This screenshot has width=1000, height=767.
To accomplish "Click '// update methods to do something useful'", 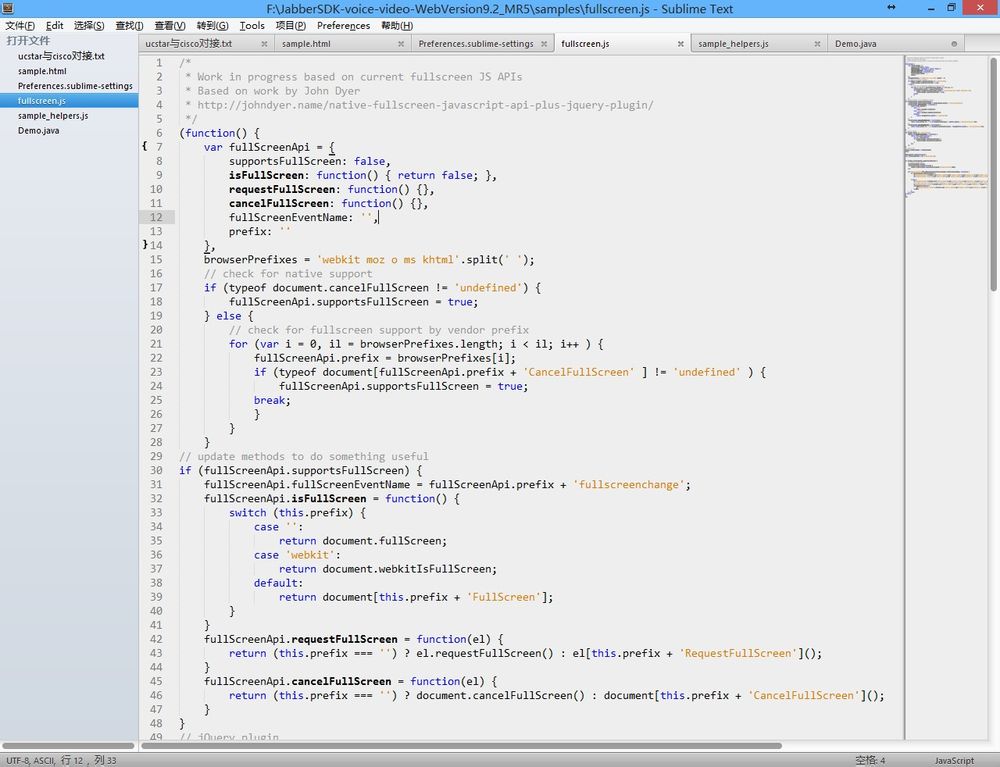I will coord(304,457).
